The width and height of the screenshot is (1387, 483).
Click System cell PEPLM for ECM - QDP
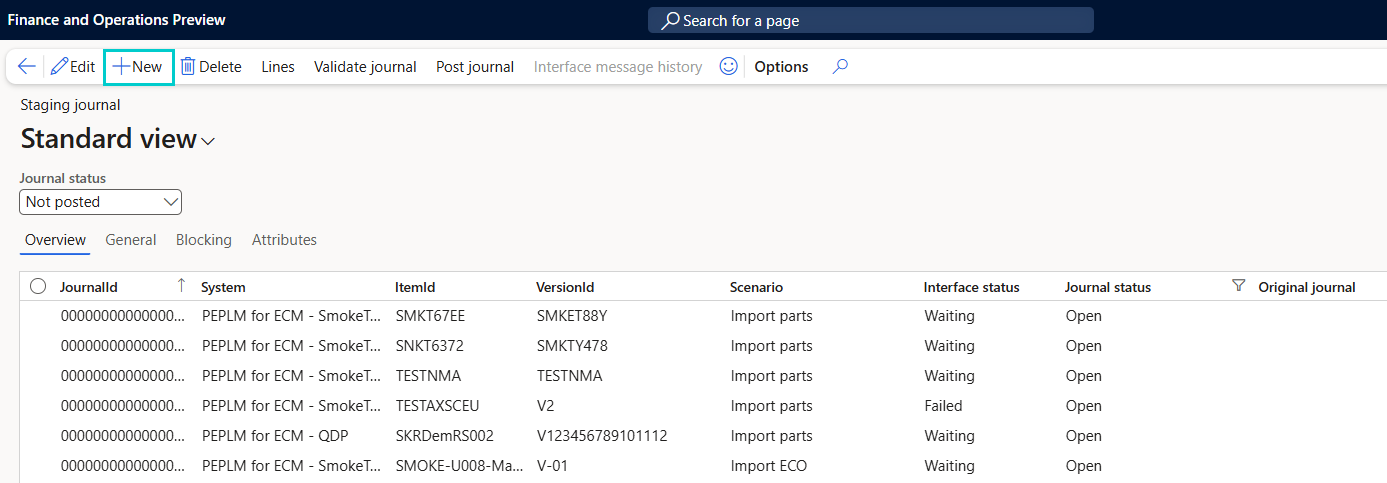coord(275,436)
